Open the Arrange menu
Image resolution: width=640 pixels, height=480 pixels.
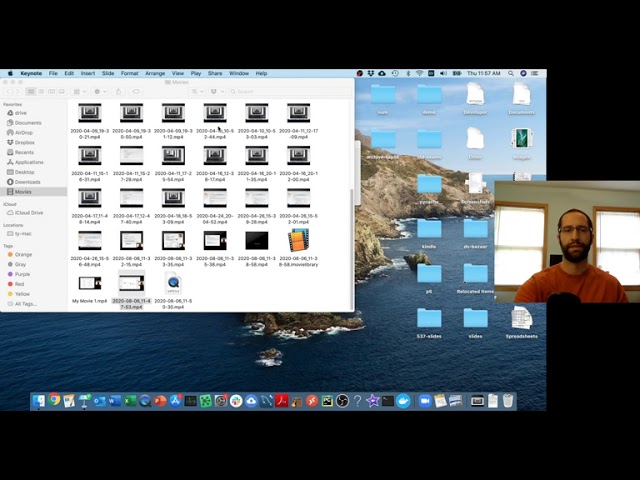pyautogui.click(x=155, y=73)
